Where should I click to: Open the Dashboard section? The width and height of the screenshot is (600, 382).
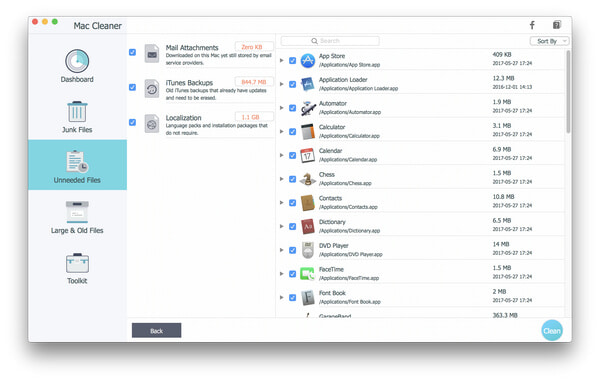tap(77, 66)
